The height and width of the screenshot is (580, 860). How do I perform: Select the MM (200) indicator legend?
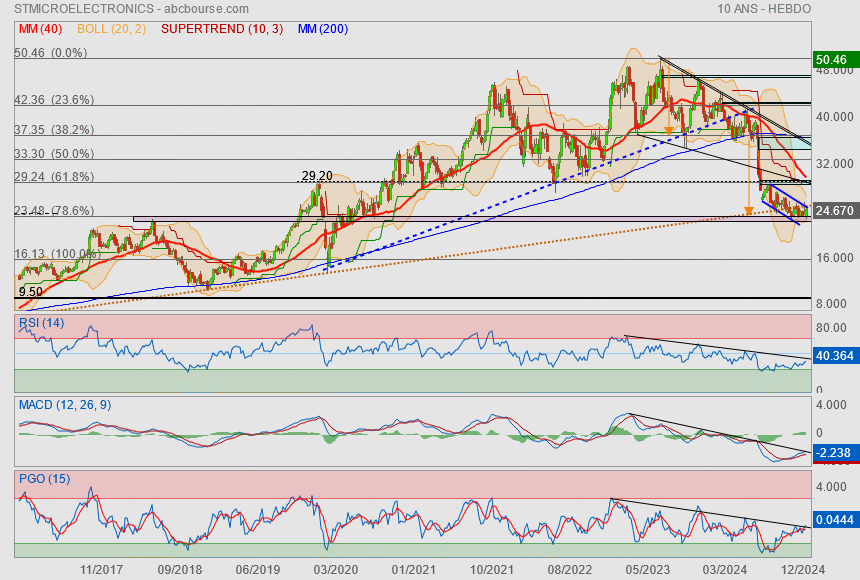323,29
